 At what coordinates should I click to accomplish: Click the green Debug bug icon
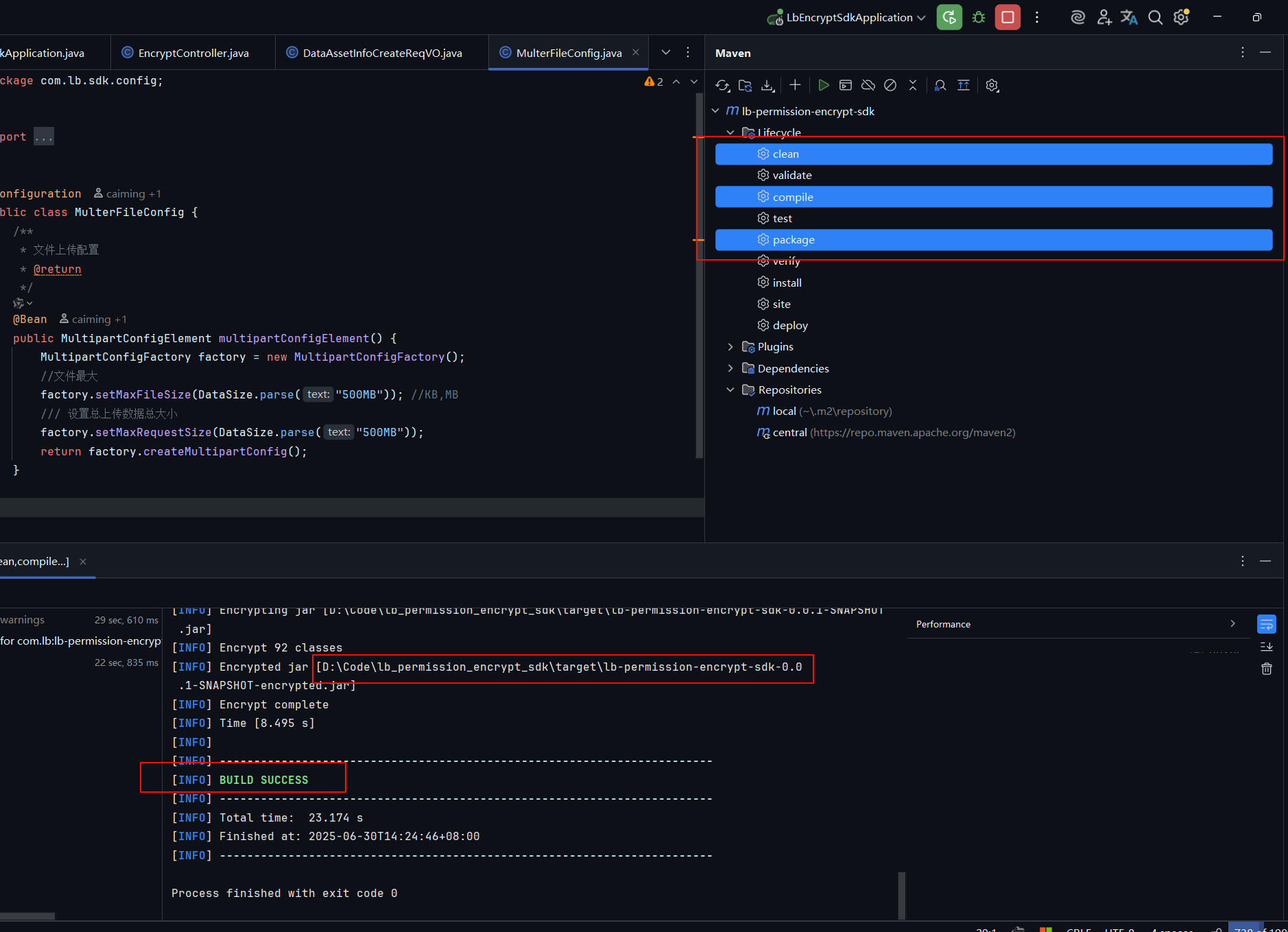pyautogui.click(x=979, y=17)
